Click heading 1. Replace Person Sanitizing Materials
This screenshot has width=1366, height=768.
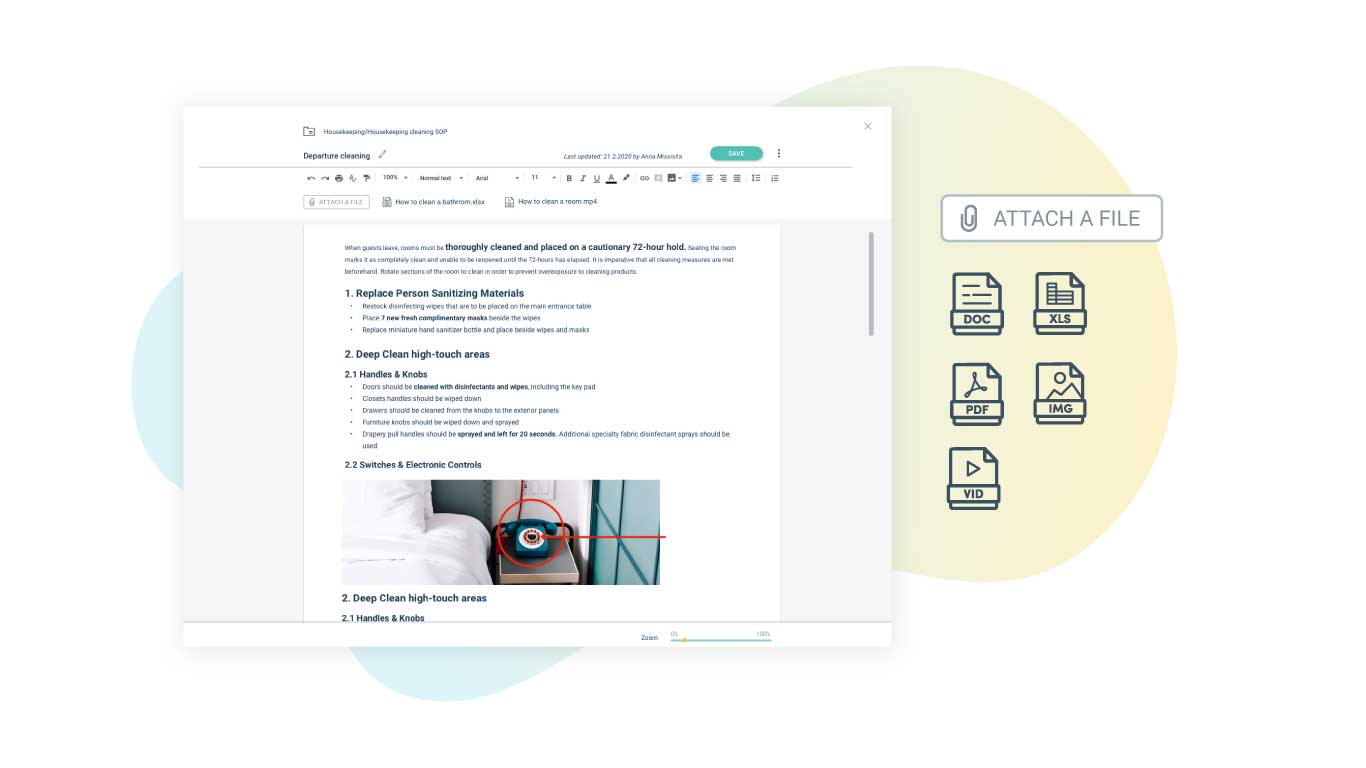(434, 293)
